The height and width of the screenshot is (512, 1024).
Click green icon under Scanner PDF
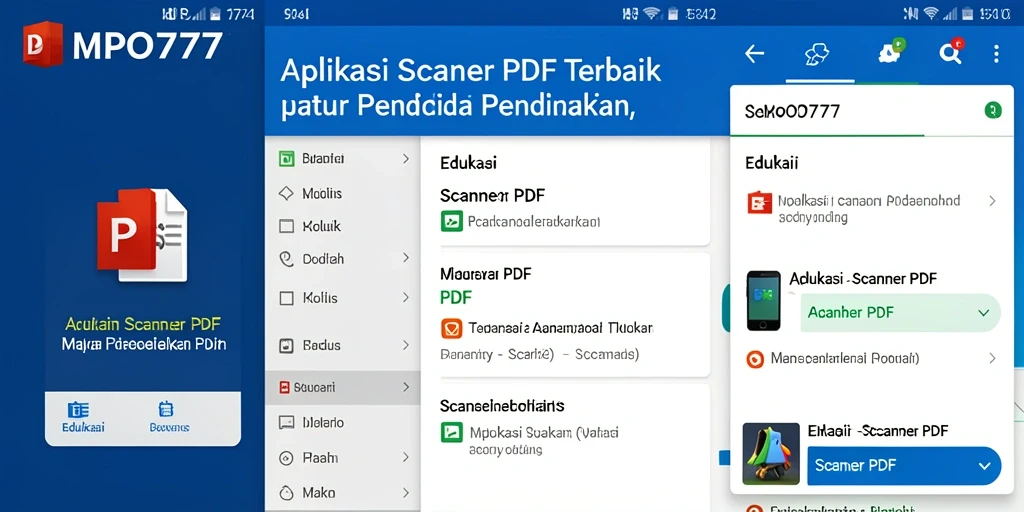451,221
